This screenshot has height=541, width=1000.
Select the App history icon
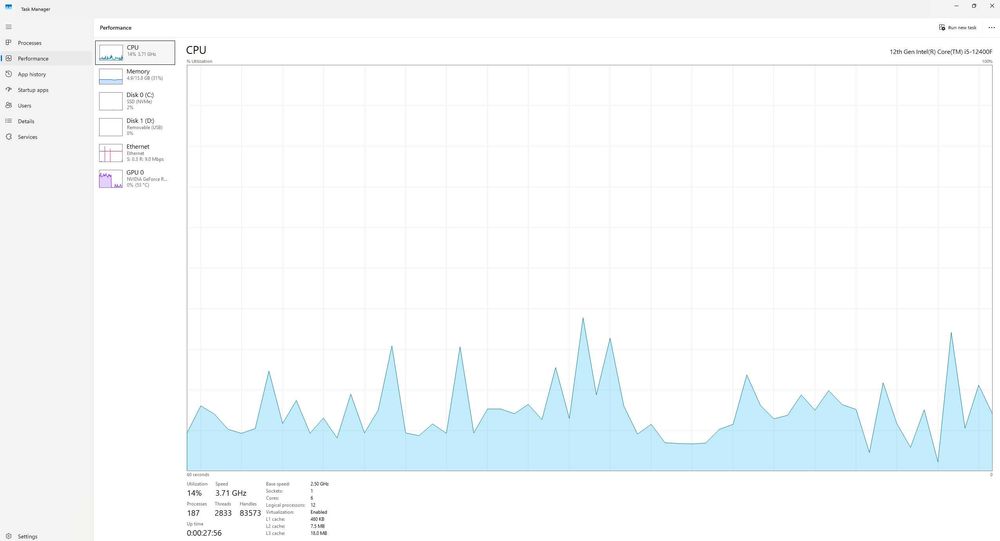(8, 74)
